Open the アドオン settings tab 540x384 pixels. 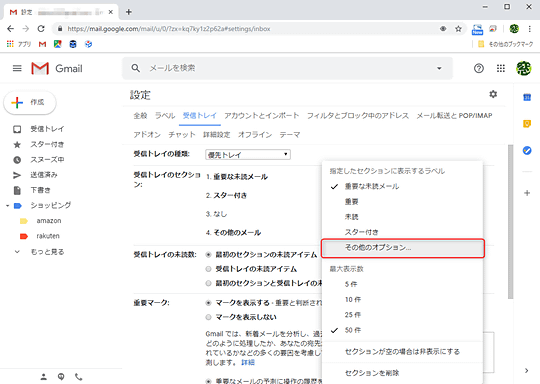[x=147, y=135]
